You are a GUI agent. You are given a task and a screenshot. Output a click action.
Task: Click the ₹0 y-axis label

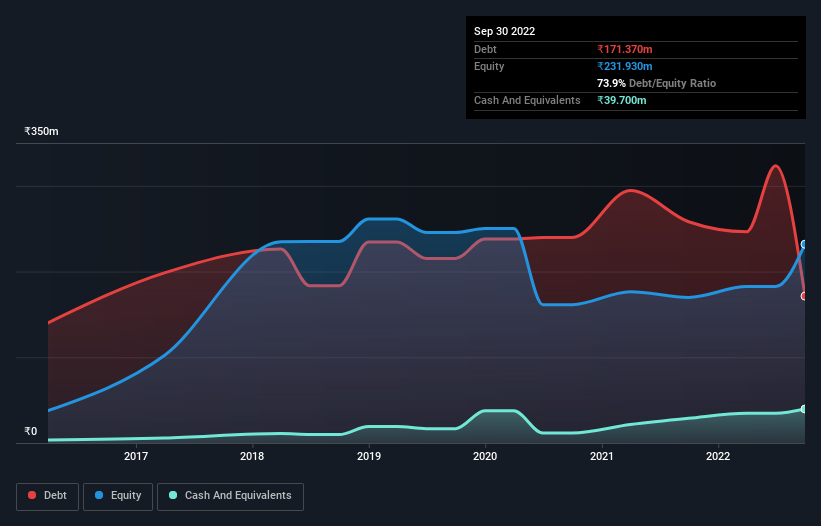[x=31, y=431]
